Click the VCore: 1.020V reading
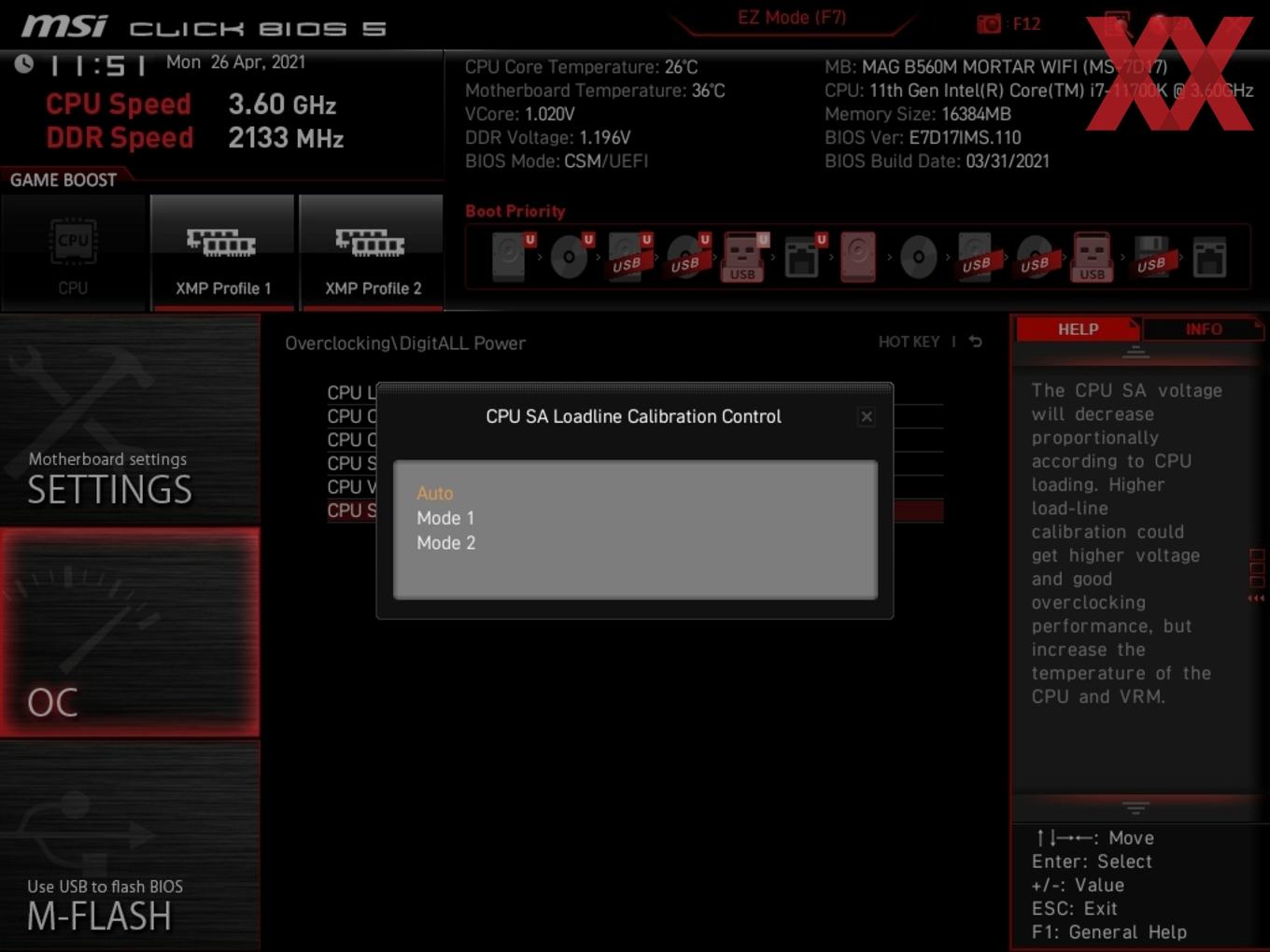 pos(520,114)
